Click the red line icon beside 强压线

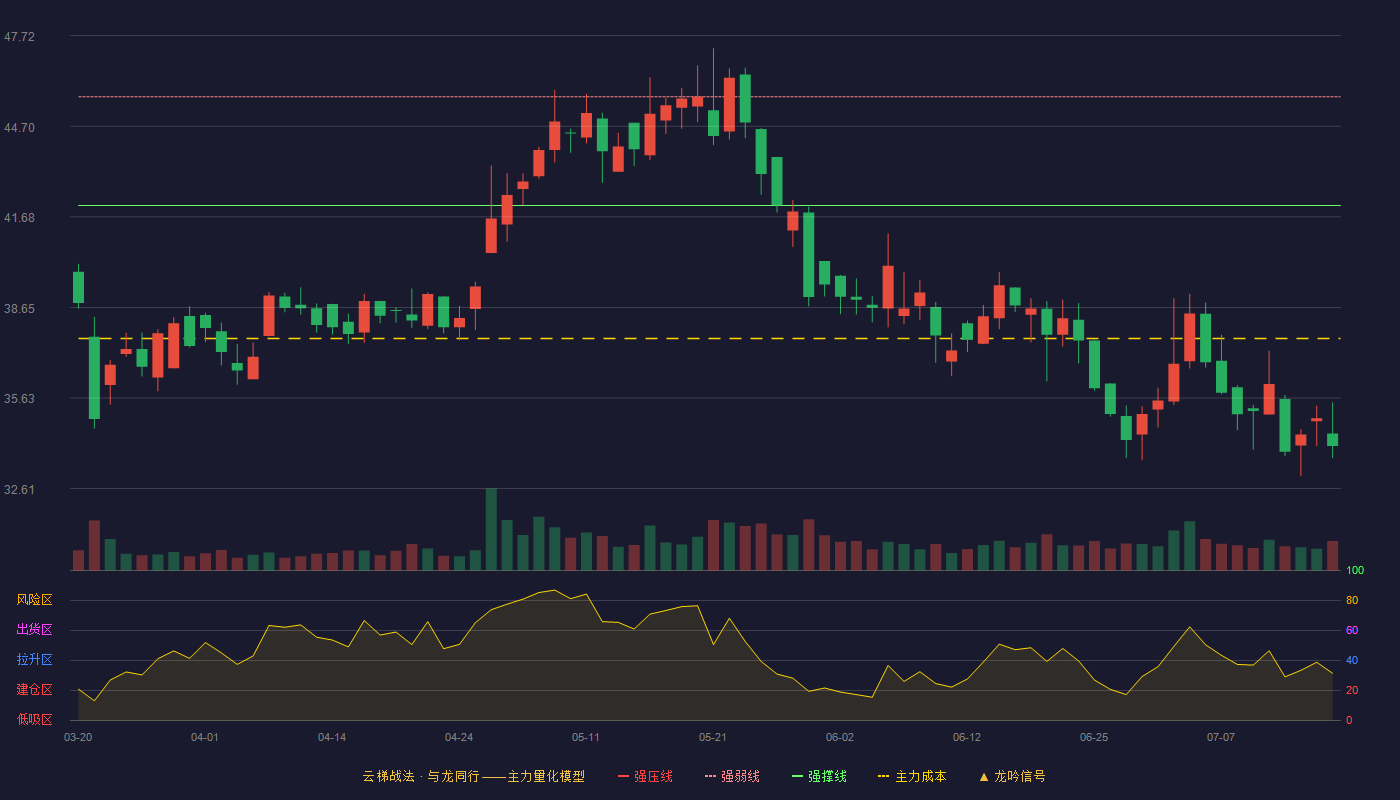point(623,776)
